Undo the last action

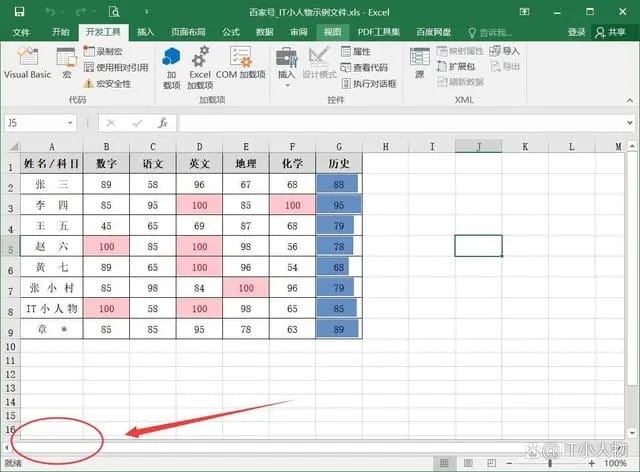[x=51, y=12]
